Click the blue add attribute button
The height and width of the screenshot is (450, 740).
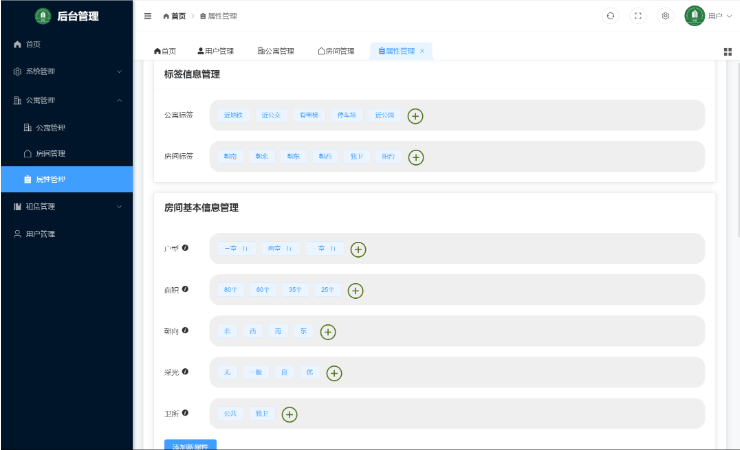[190, 445]
